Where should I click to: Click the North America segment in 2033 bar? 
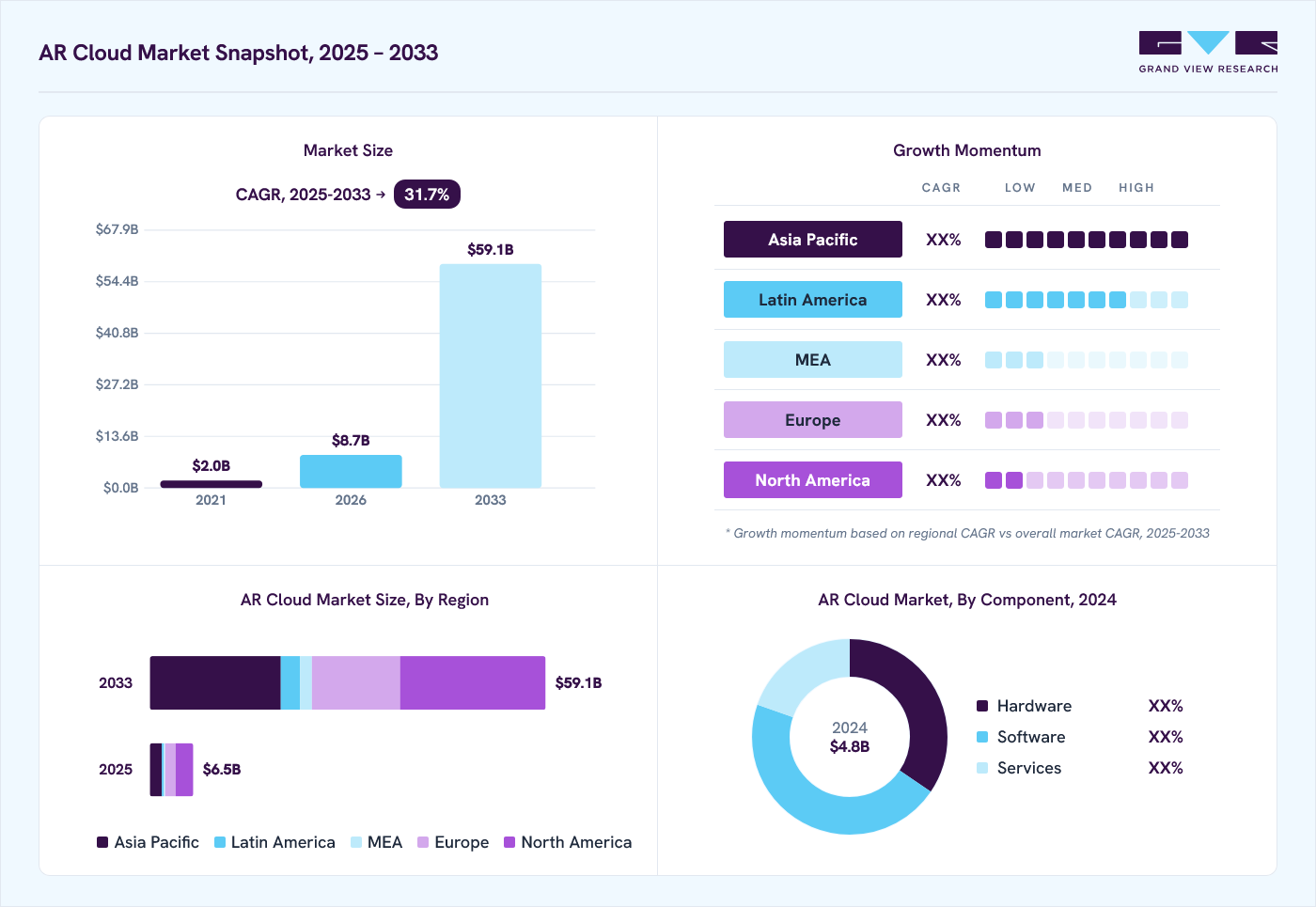coord(473,683)
